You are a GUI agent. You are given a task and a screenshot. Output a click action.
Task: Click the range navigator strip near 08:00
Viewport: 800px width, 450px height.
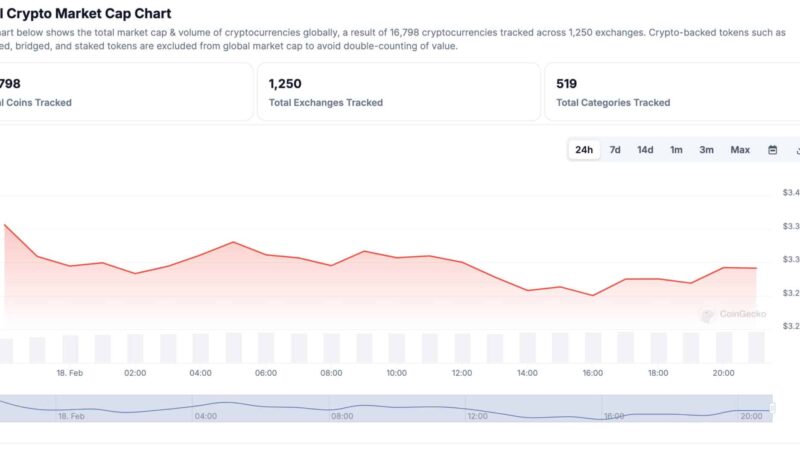pyautogui.click(x=343, y=409)
